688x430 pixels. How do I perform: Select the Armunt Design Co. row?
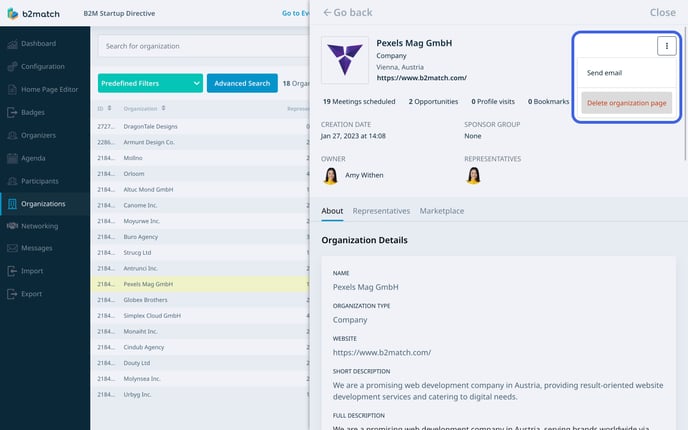pyautogui.click(x=200, y=142)
